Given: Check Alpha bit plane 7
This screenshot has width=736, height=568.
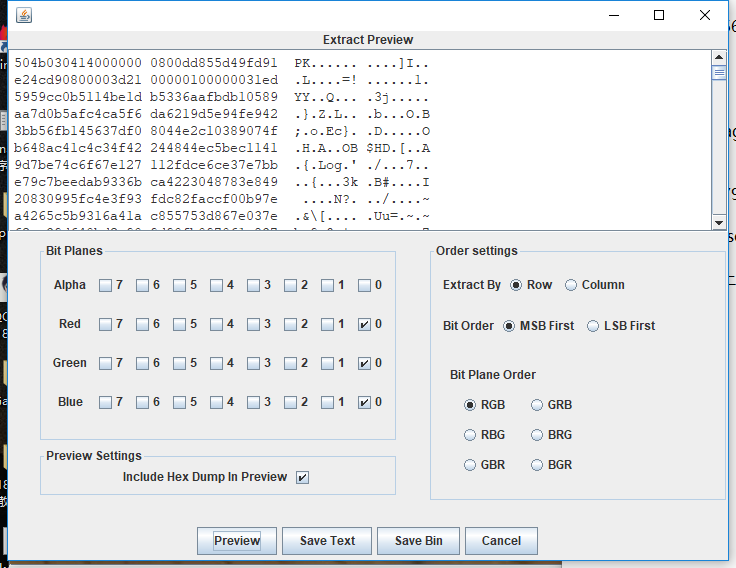Looking at the screenshot, I should (x=106, y=285).
